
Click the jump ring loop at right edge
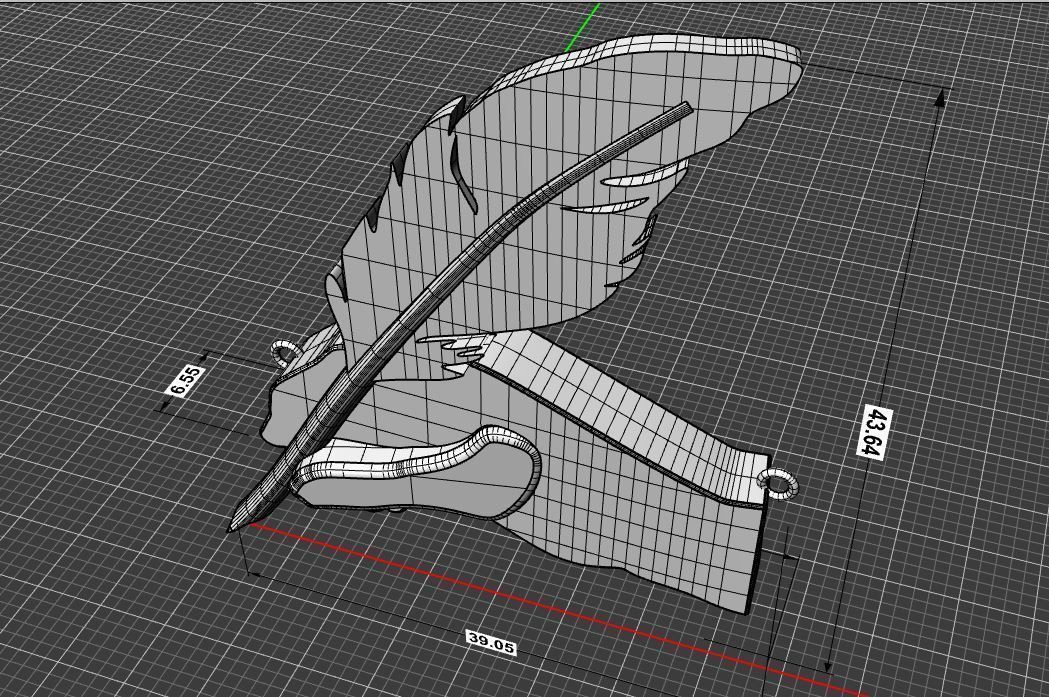click(x=781, y=484)
